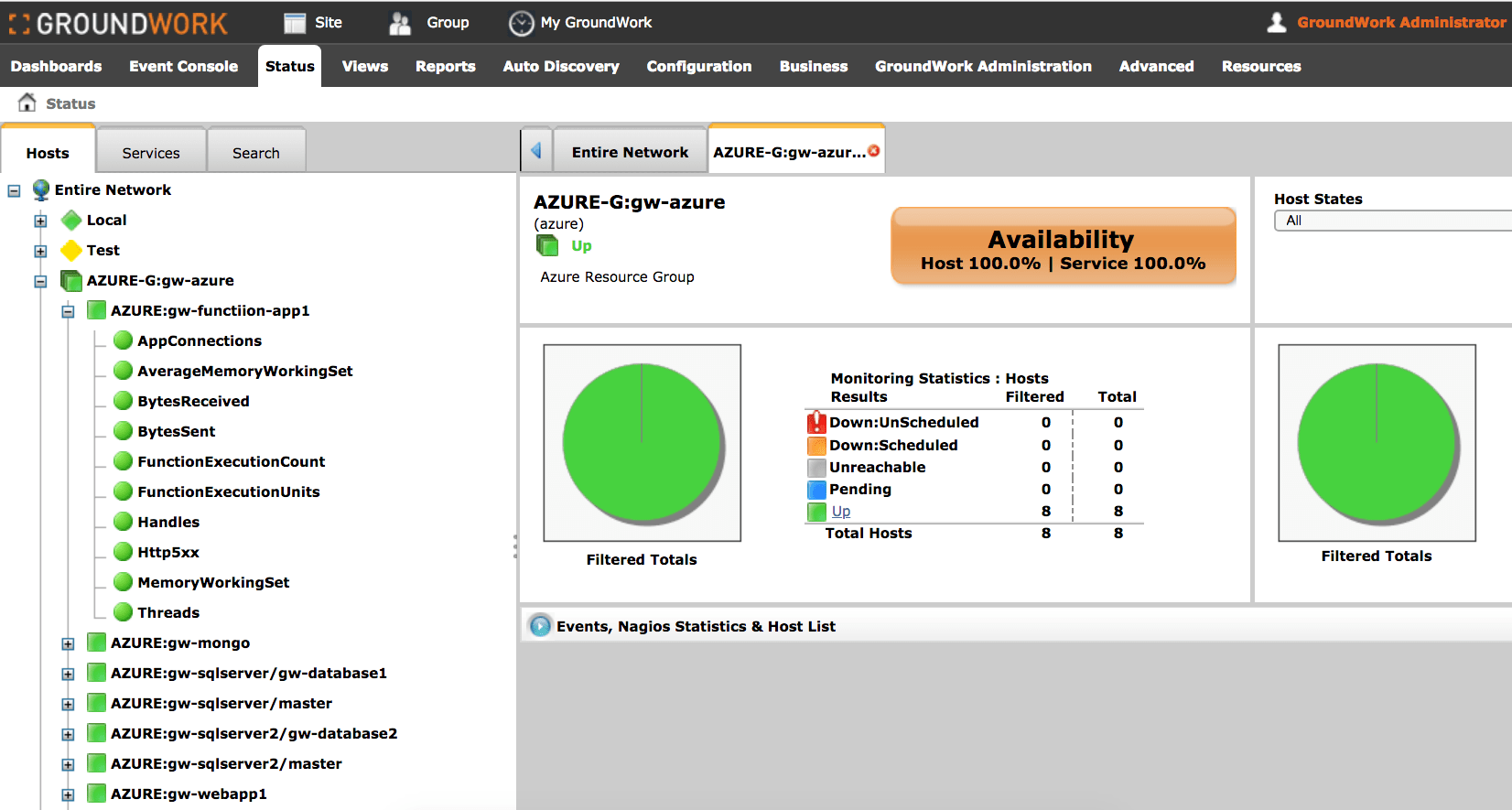Click Down:UnScheduled red alert icon
This screenshot has width=1512, height=810.
point(816,422)
